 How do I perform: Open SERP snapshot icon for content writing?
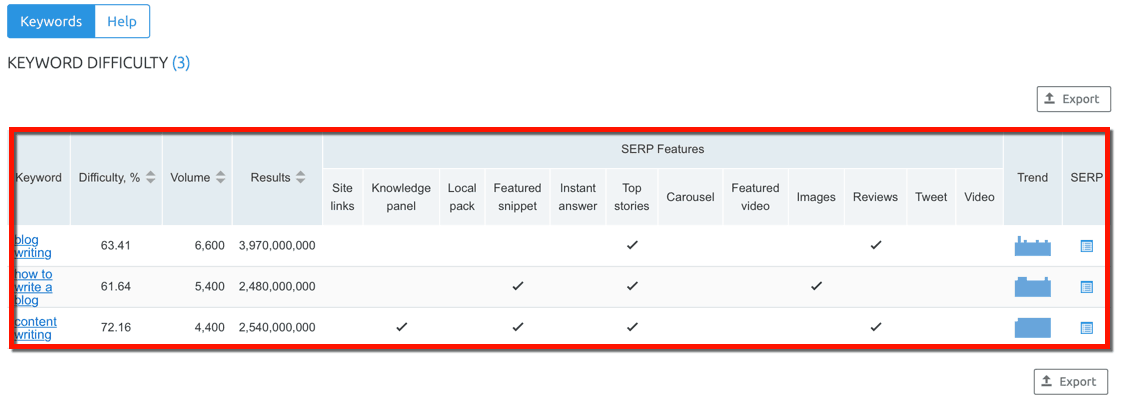pyautogui.click(x=1087, y=328)
